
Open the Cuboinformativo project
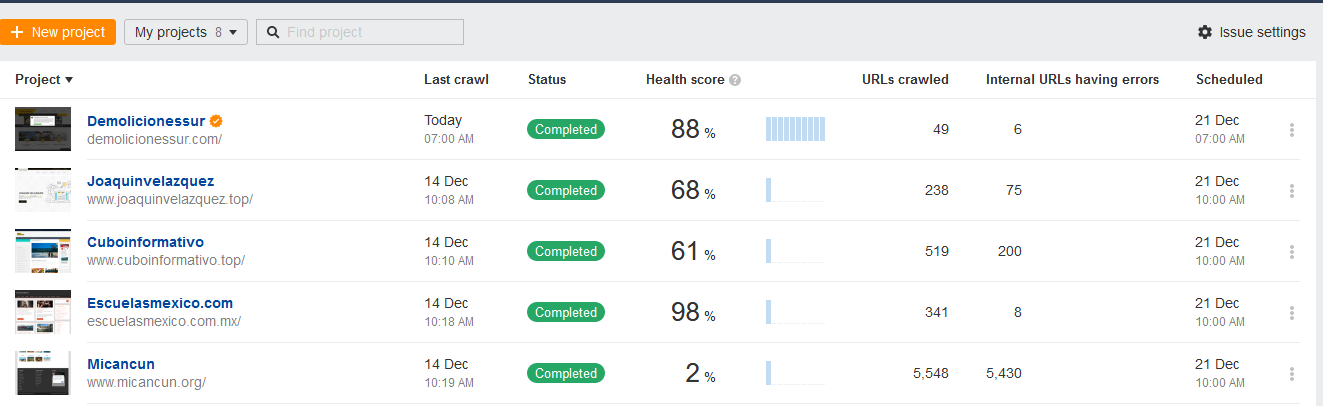(145, 242)
